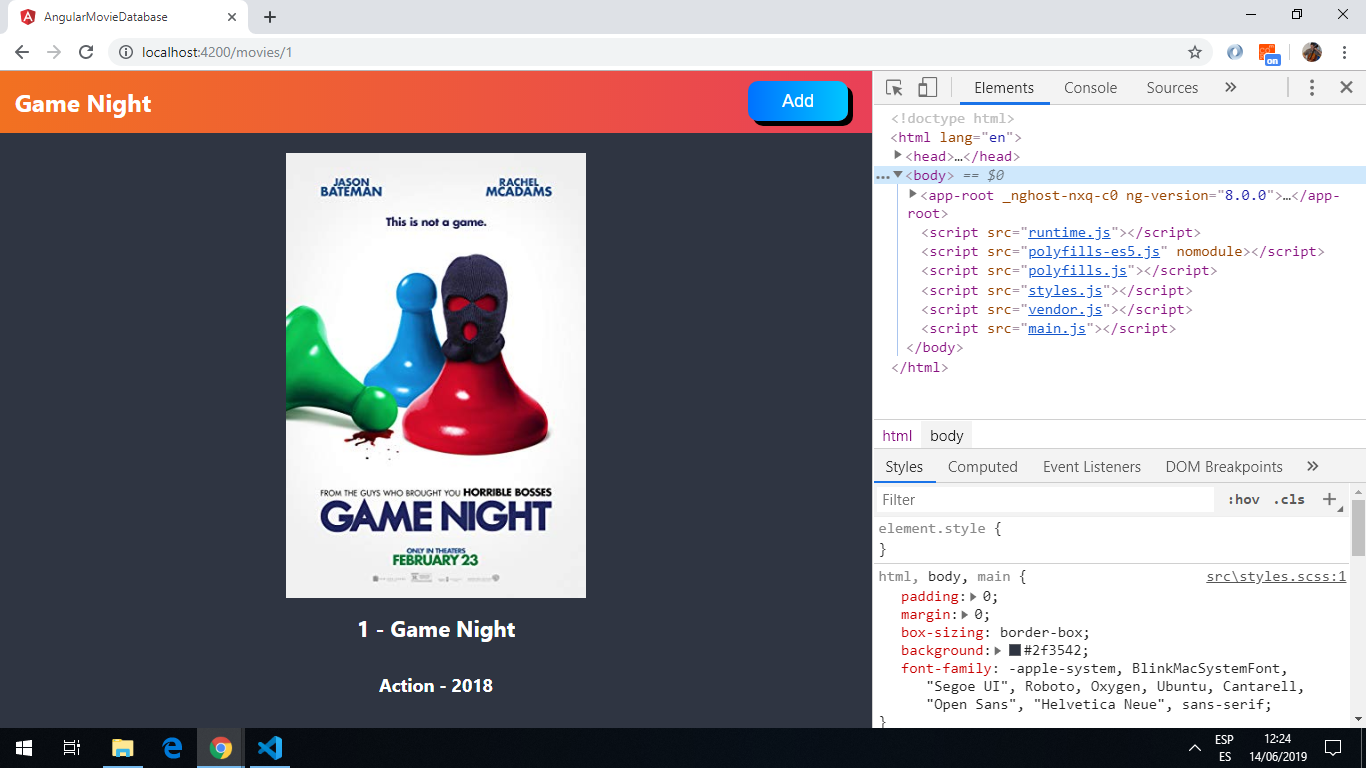1366x768 pixels.
Task: Collapse the body element node
Action: point(898,175)
